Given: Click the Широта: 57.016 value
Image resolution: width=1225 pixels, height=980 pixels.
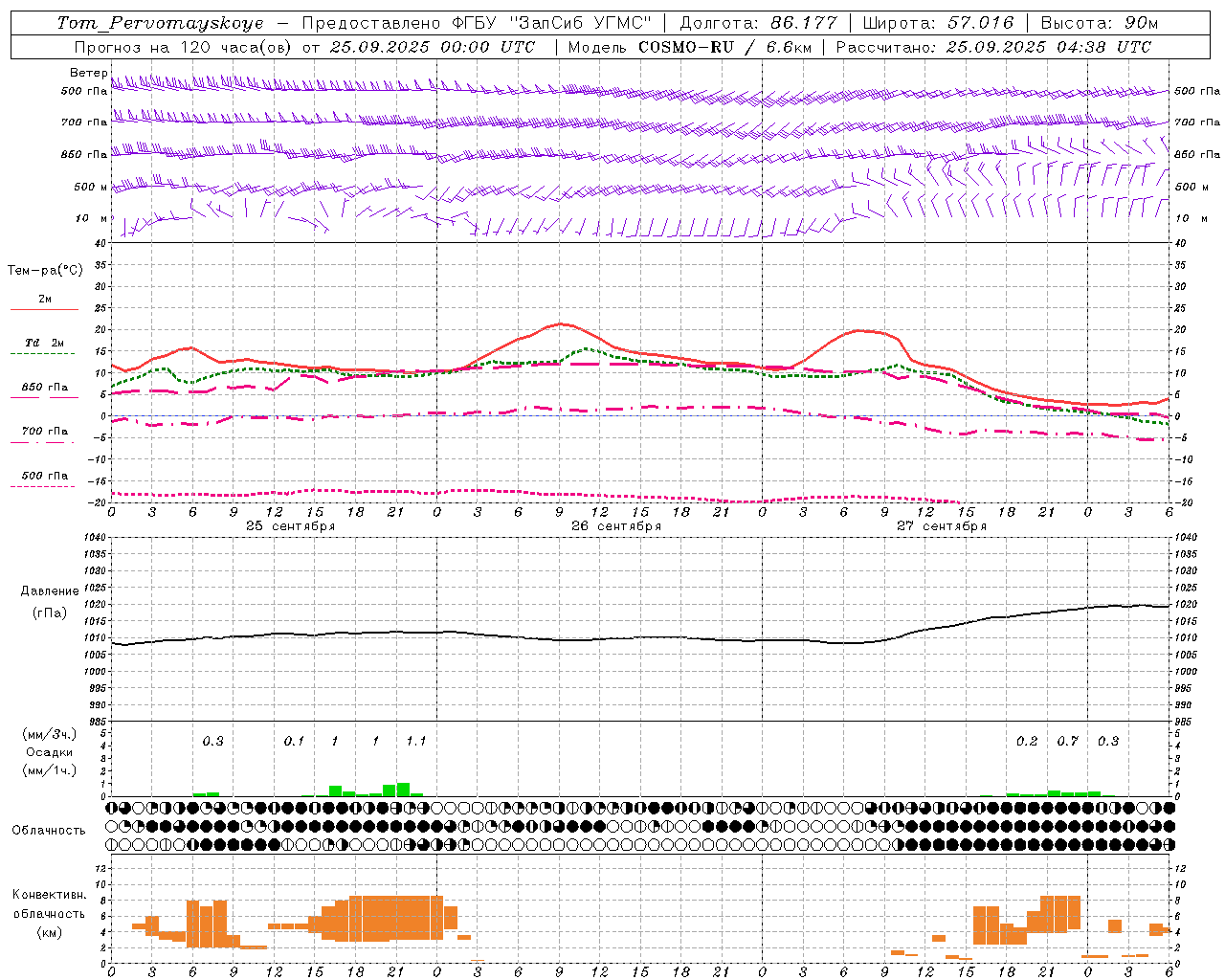Looking at the screenshot, I should coord(938,23).
